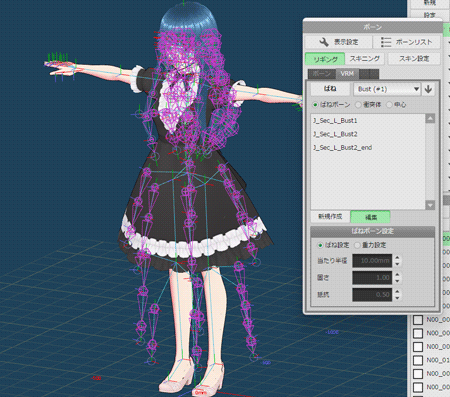
Task: Increase the 0.50 field with up arrow
Action: click(x=397, y=291)
